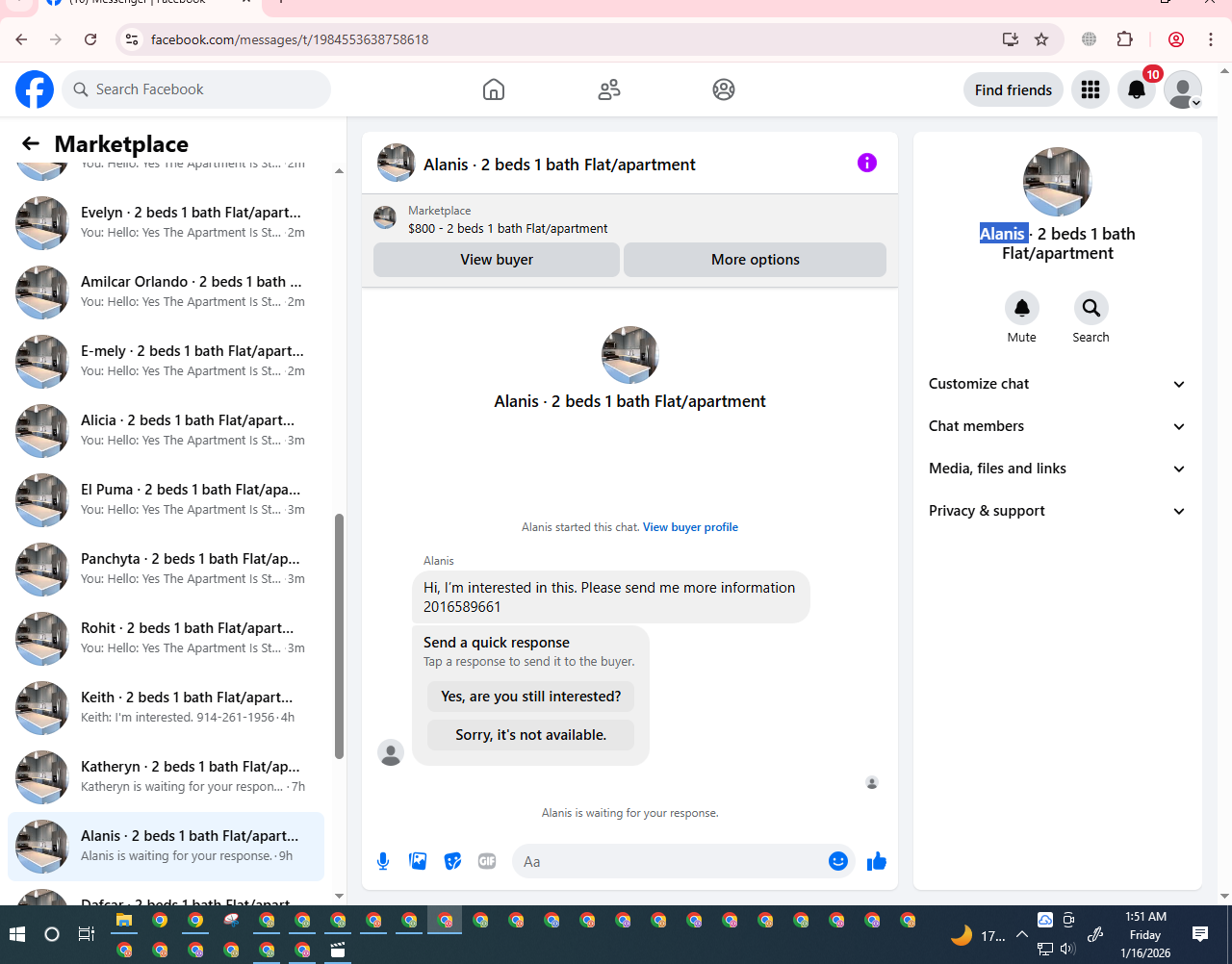Screen dimensions: 1232x964
Task: Open conversation information purple icon
Action: (x=867, y=163)
